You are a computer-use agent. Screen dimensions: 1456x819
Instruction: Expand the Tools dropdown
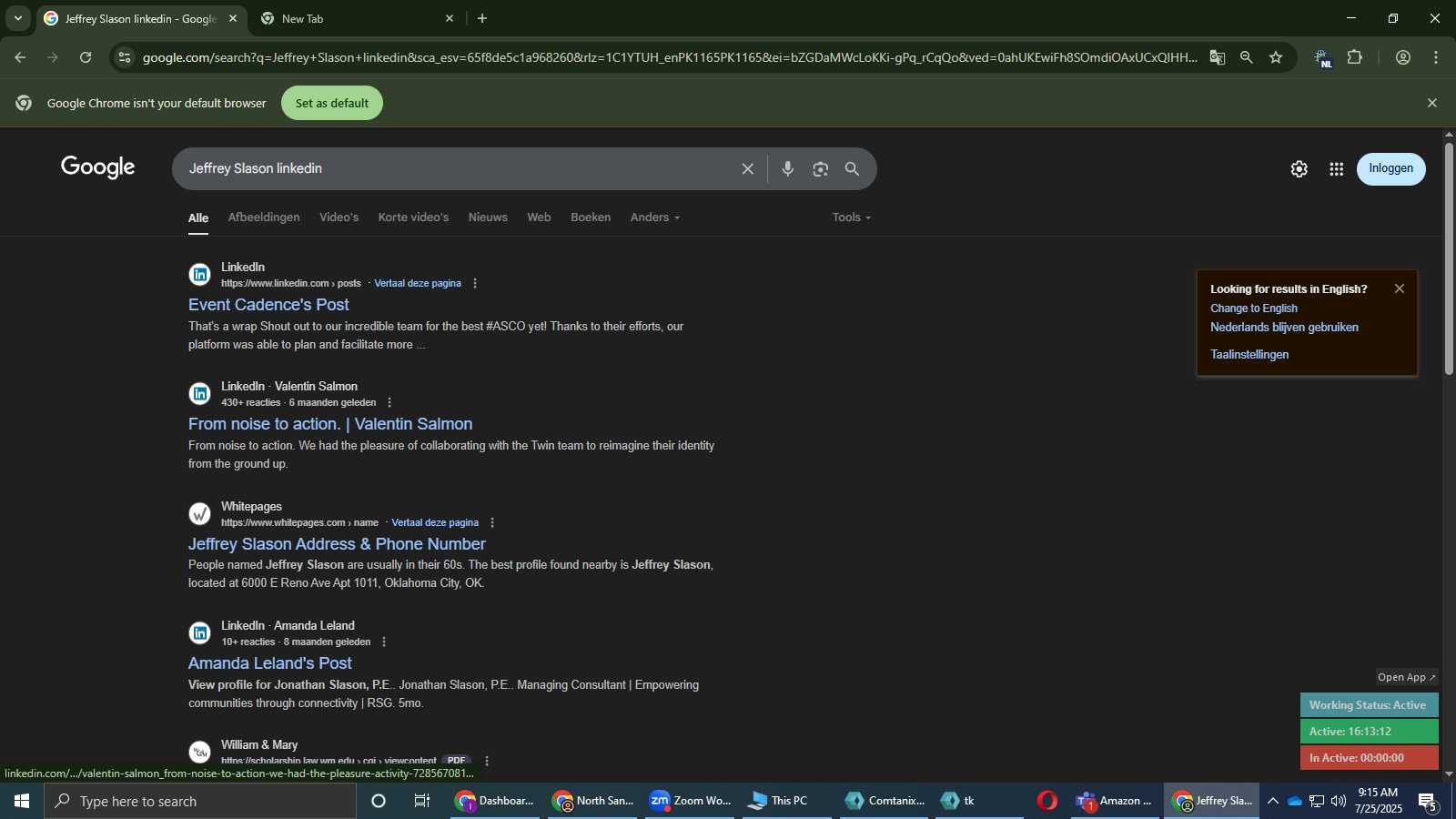[x=852, y=217]
